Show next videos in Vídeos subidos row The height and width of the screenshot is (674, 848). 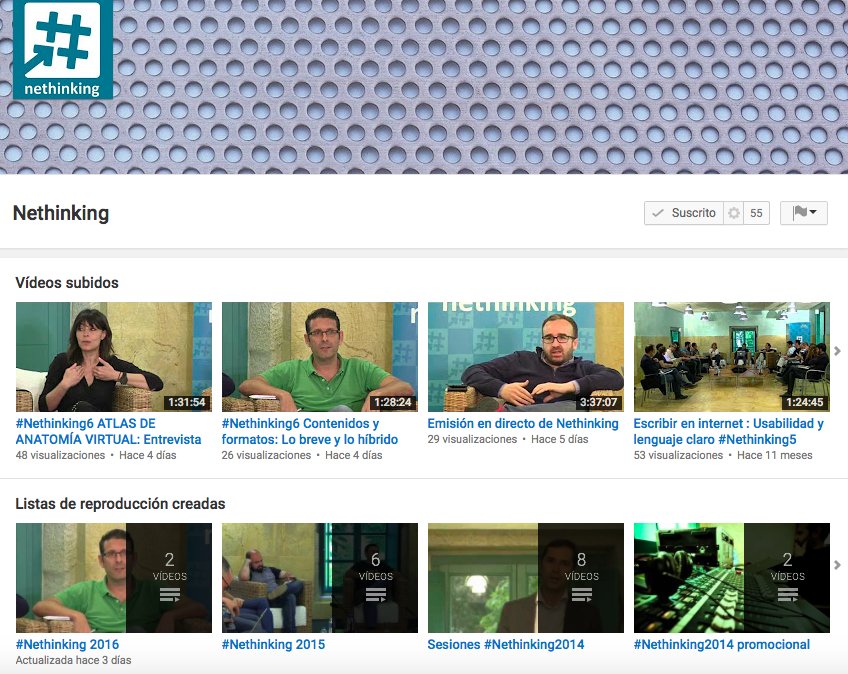(838, 351)
